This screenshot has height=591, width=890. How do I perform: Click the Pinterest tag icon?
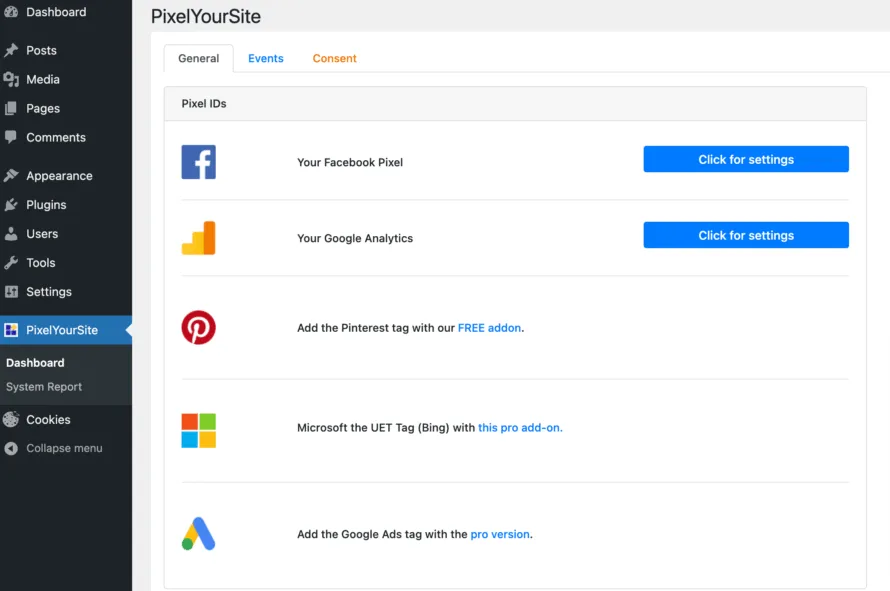coord(198,327)
